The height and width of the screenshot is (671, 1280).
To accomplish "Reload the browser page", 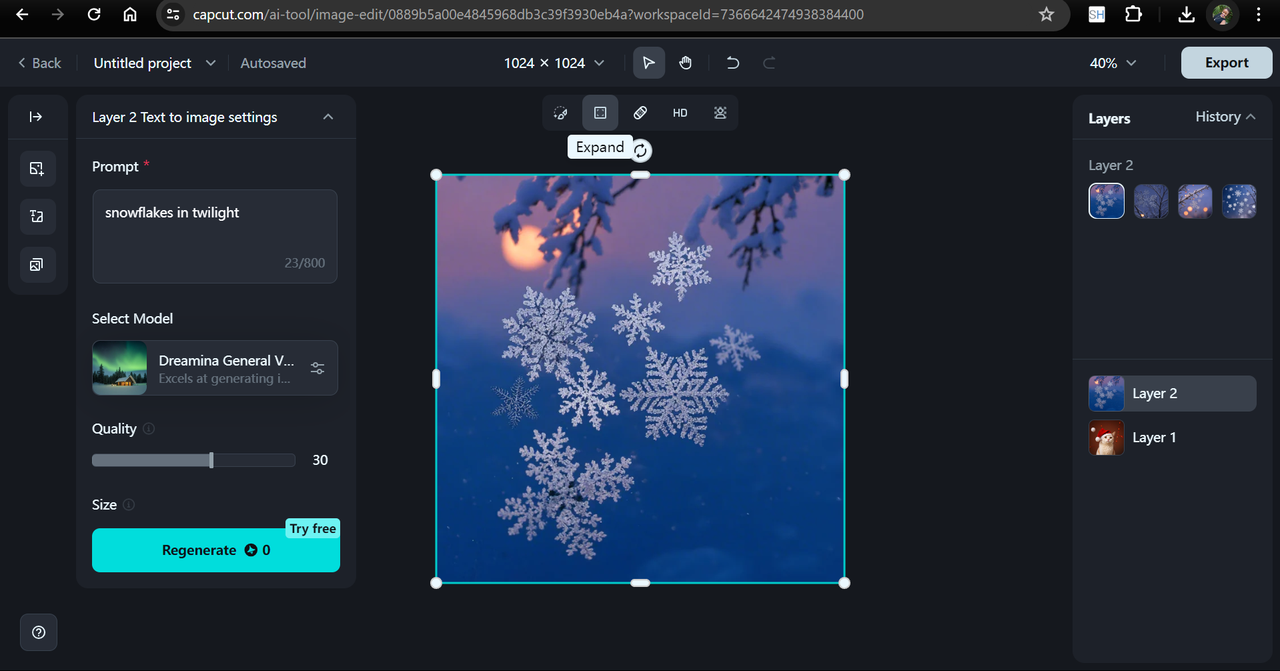I will pyautogui.click(x=94, y=15).
